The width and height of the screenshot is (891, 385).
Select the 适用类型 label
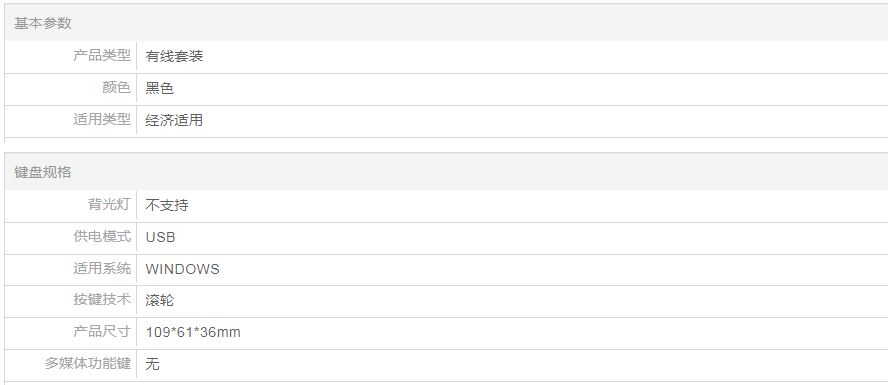102,120
